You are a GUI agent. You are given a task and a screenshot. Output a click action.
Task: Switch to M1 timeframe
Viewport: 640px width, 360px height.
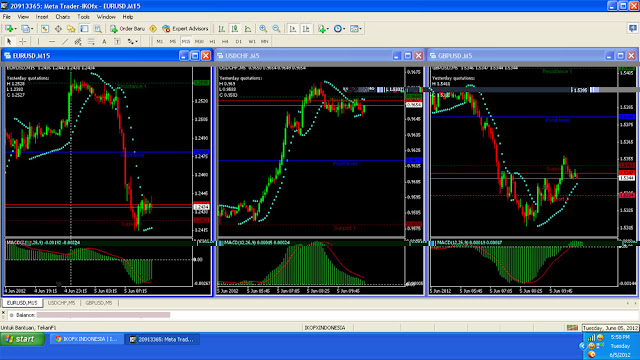[160, 41]
